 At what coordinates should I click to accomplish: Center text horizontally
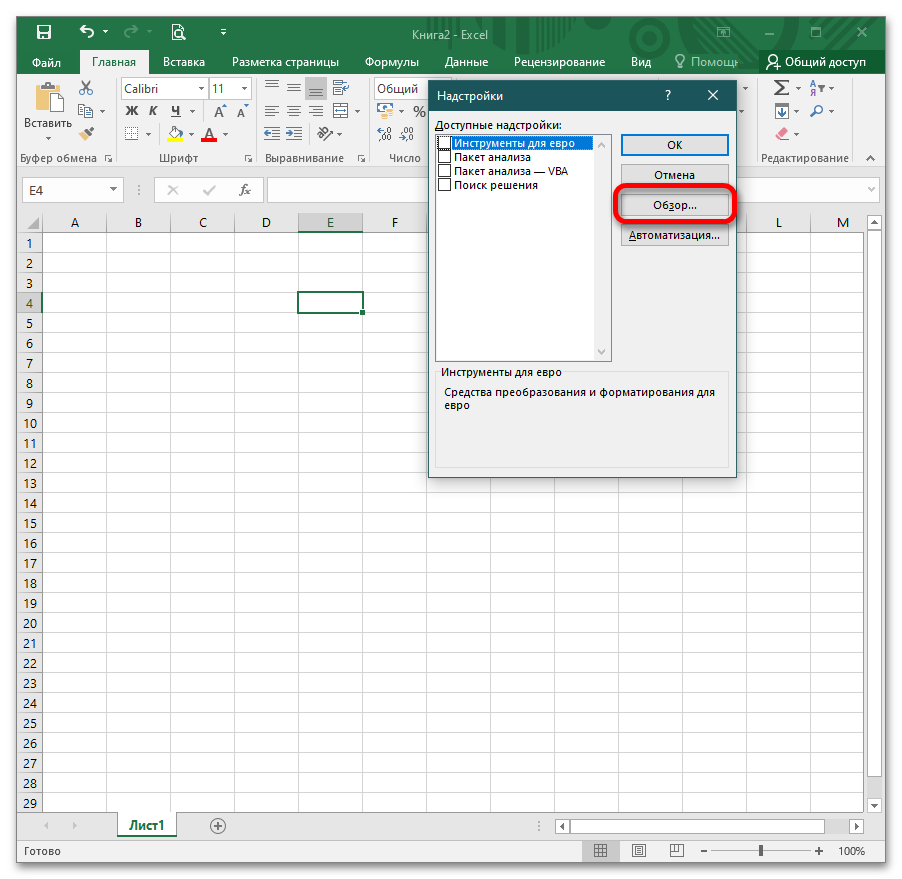[x=294, y=111]
